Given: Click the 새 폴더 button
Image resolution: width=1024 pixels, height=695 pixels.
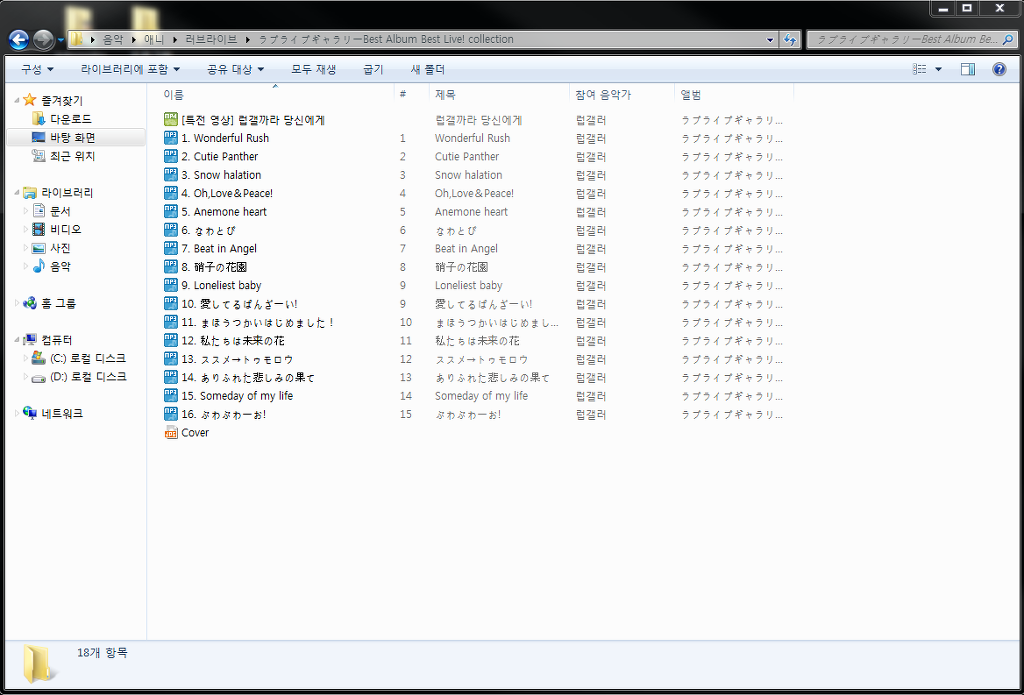Looking at the screenshot, I should (428, 69).
